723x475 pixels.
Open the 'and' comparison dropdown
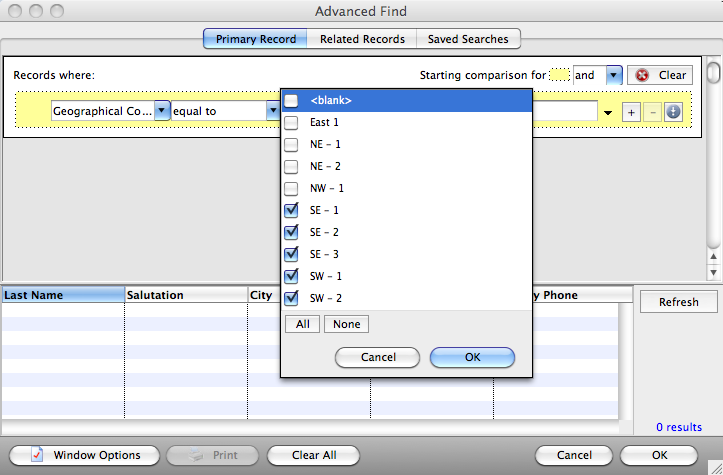coord(613,75)
